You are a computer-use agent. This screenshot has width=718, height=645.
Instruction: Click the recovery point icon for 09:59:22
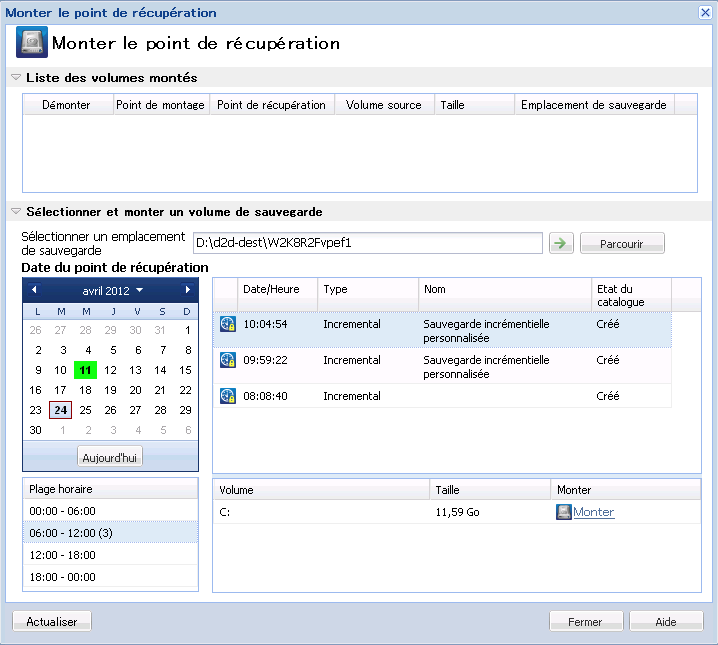[x=227, y=360]
